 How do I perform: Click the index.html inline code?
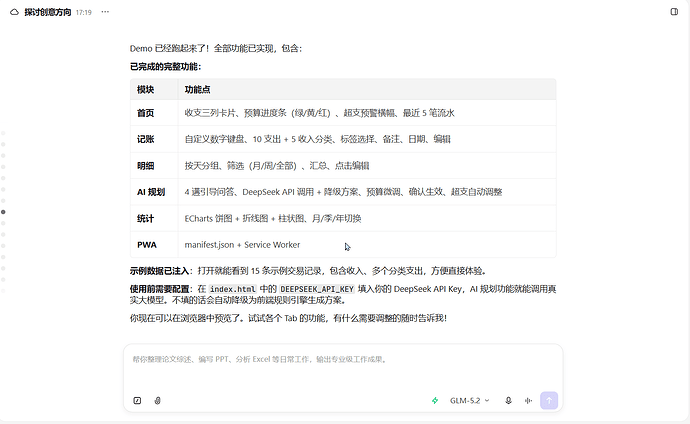click(x=233, y=289)
